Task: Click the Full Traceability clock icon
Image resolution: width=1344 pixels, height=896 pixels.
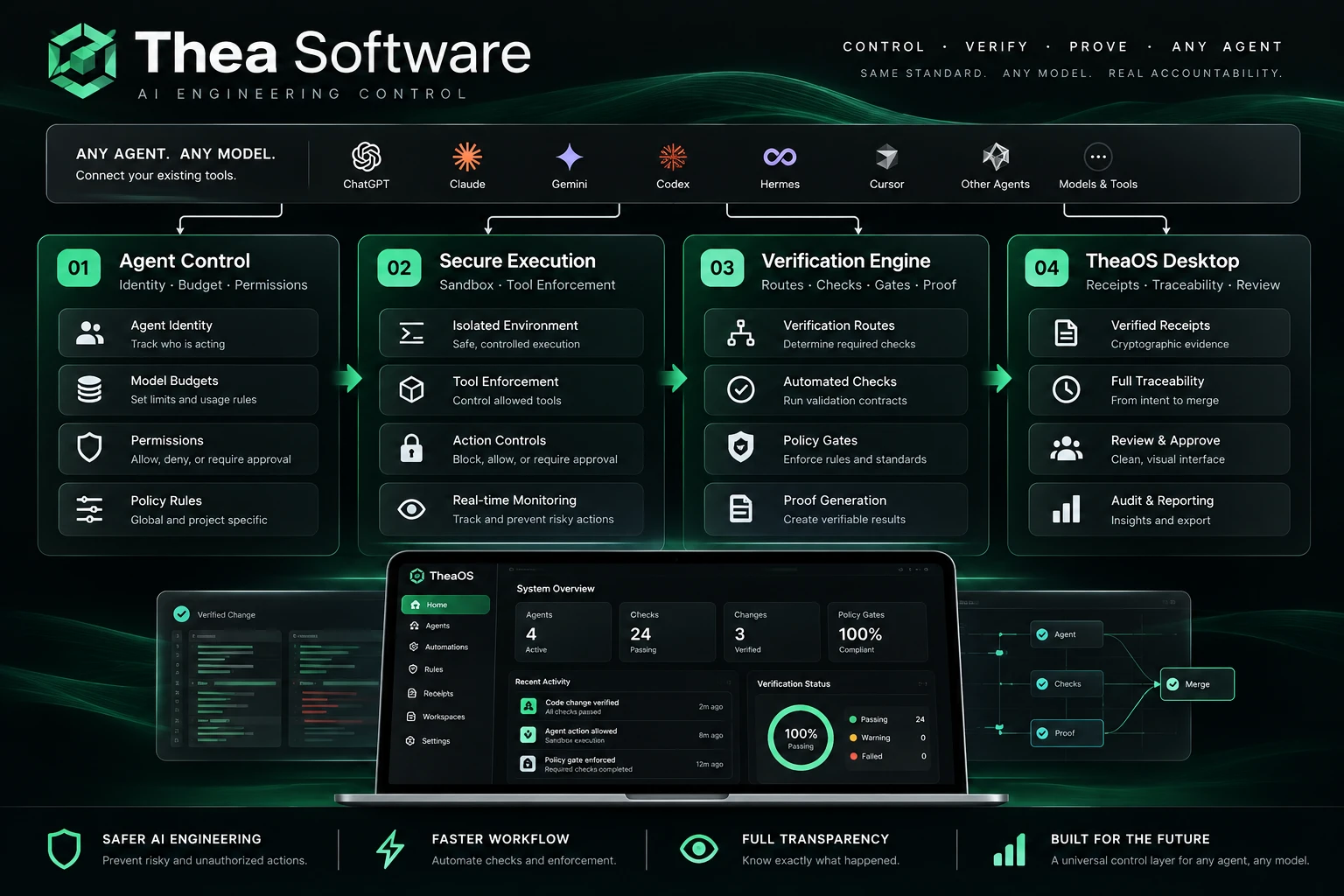Action: [x=1066, y=389]
